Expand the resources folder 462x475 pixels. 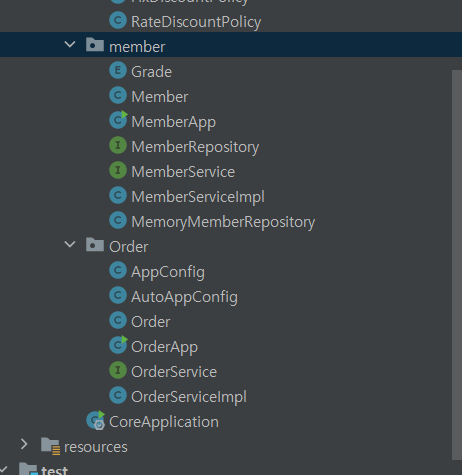click(x=24, y=444)
